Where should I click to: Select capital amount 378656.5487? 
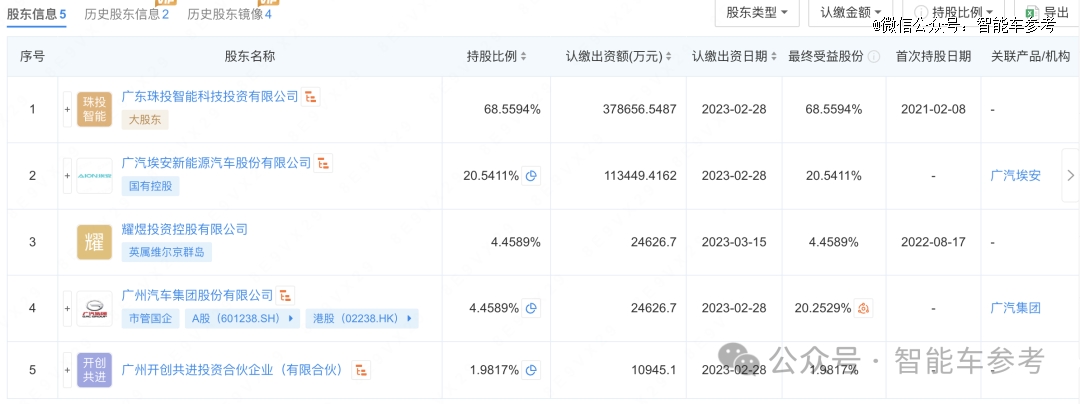coord(639,110)
